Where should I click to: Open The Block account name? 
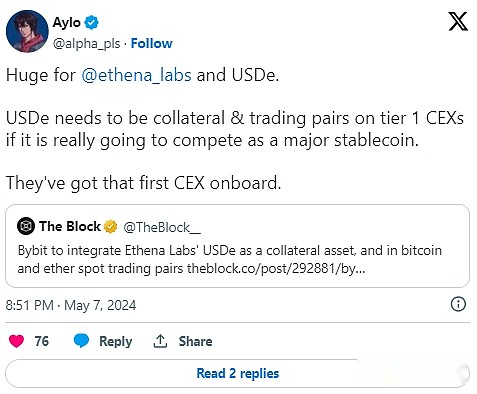(70, 226)
